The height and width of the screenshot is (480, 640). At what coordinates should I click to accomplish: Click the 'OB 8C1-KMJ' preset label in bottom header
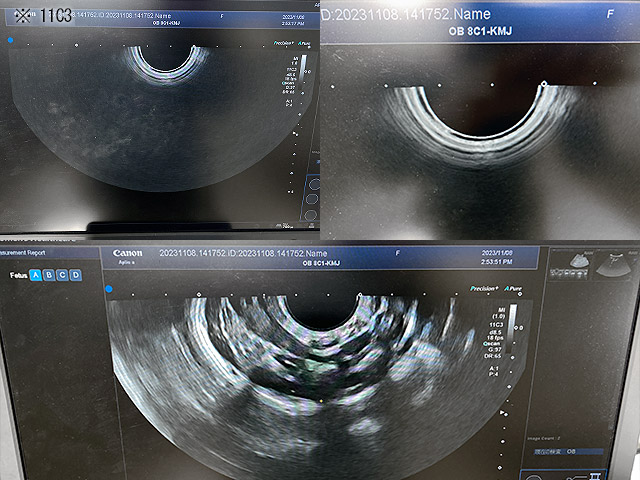[321, 263]
